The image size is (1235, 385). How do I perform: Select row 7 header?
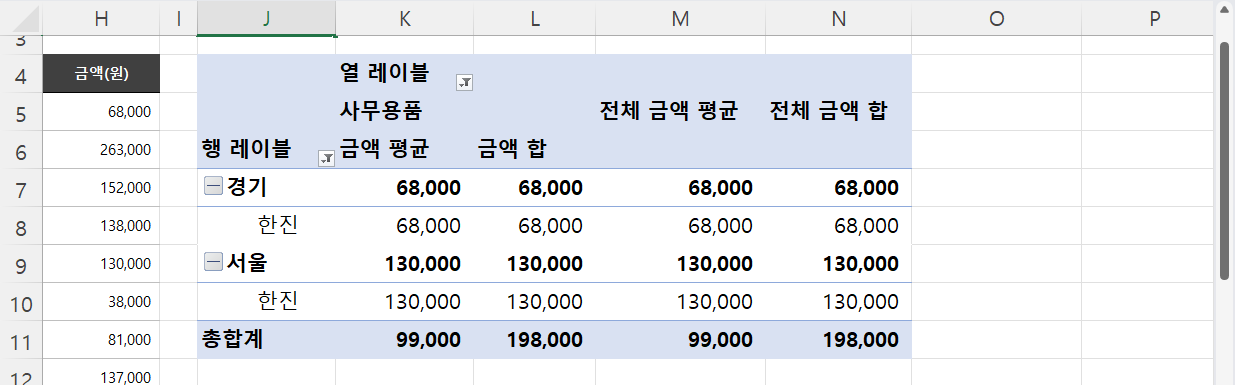21,187
